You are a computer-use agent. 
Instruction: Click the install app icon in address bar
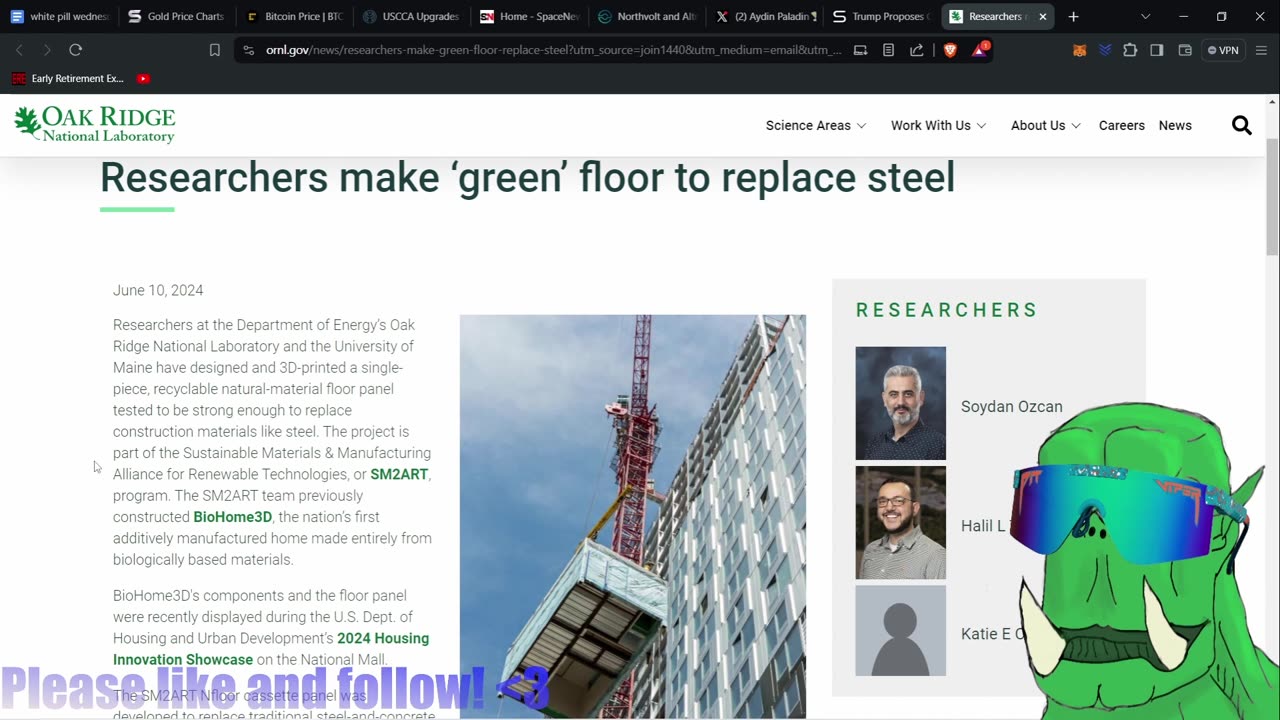point(860,50)
